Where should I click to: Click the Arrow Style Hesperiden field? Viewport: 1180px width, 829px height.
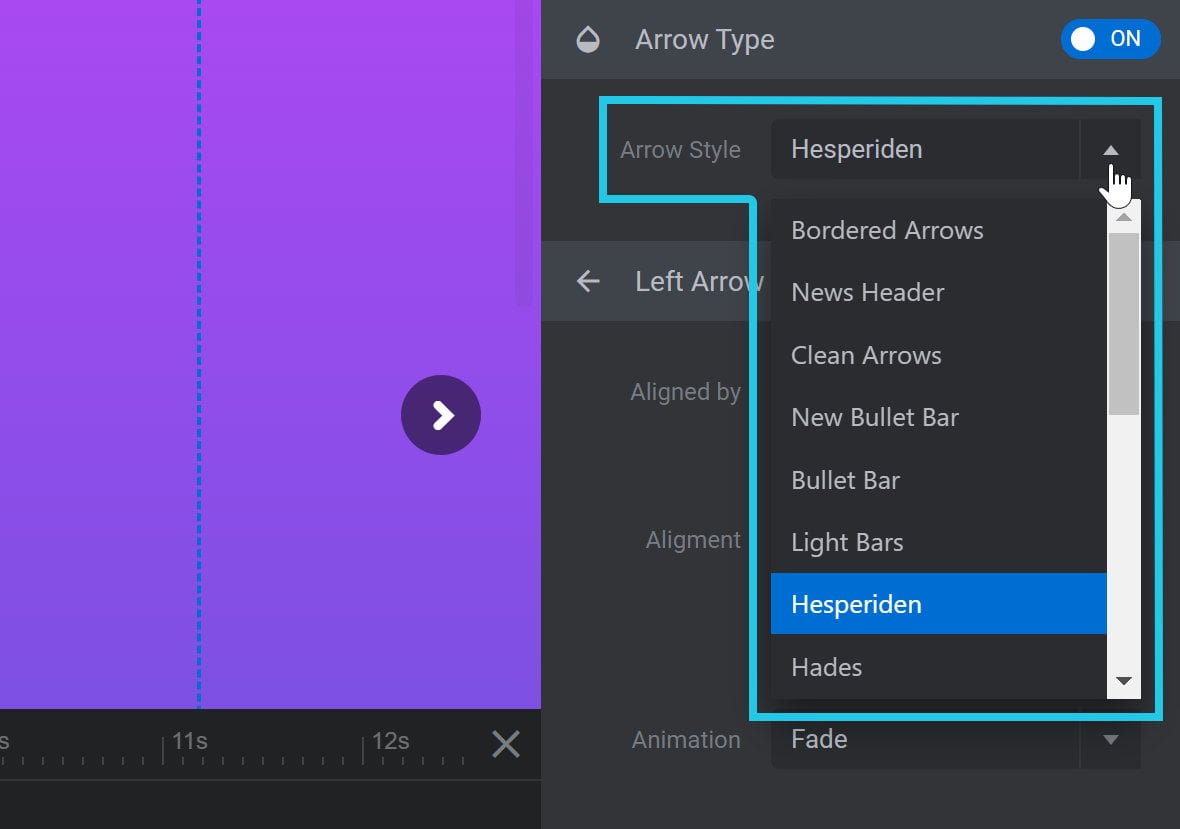pos(925,150)
